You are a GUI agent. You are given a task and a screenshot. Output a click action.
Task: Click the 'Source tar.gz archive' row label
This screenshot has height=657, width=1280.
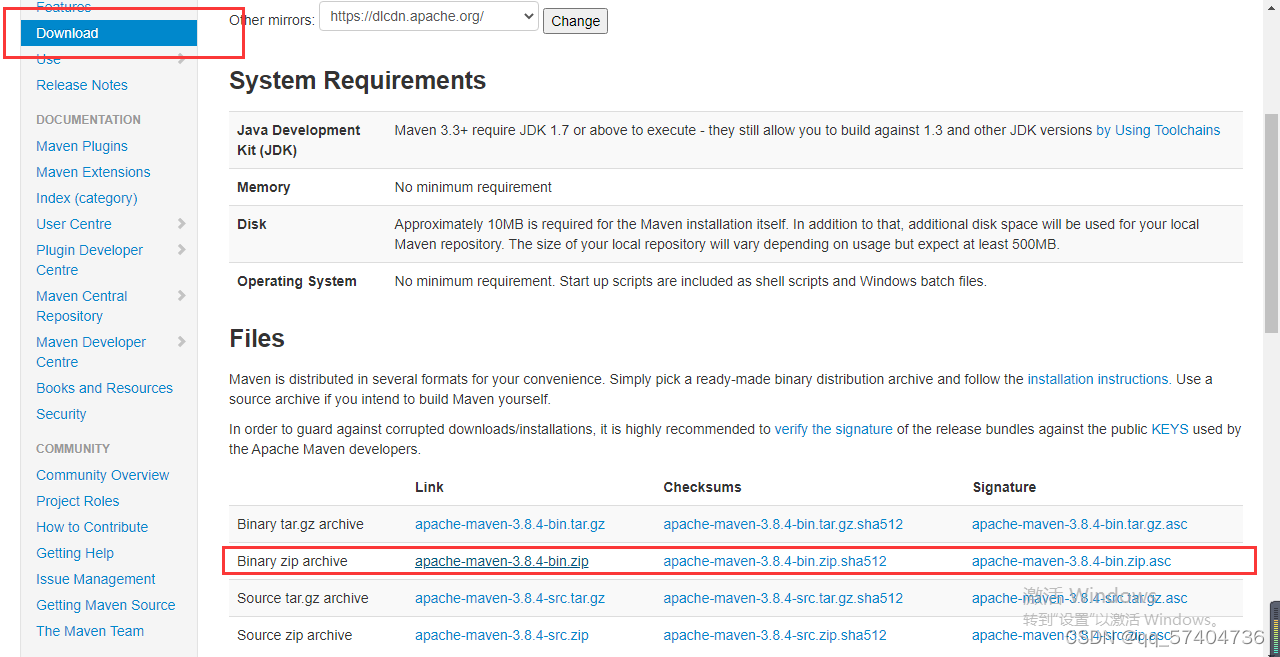pos(303,598)
